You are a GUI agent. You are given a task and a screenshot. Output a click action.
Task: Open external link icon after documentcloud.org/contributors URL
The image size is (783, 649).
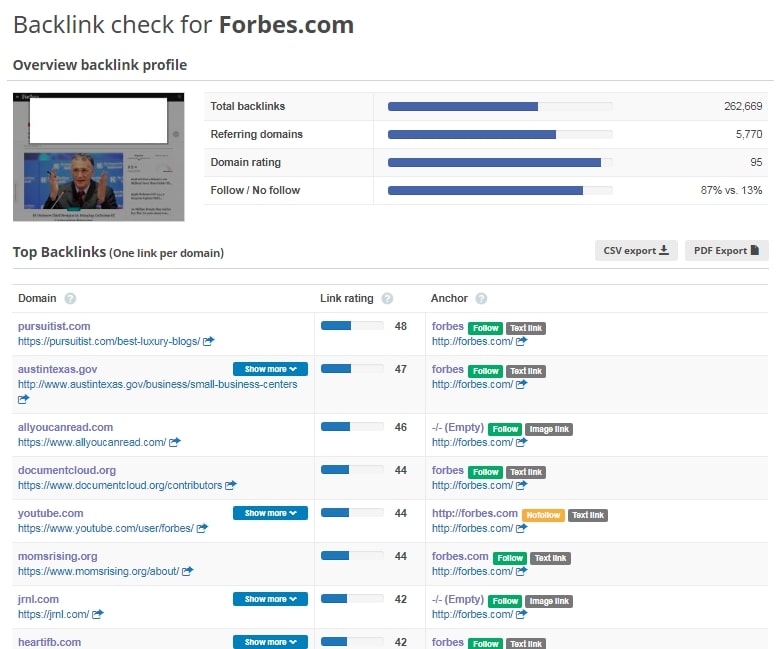231,485
